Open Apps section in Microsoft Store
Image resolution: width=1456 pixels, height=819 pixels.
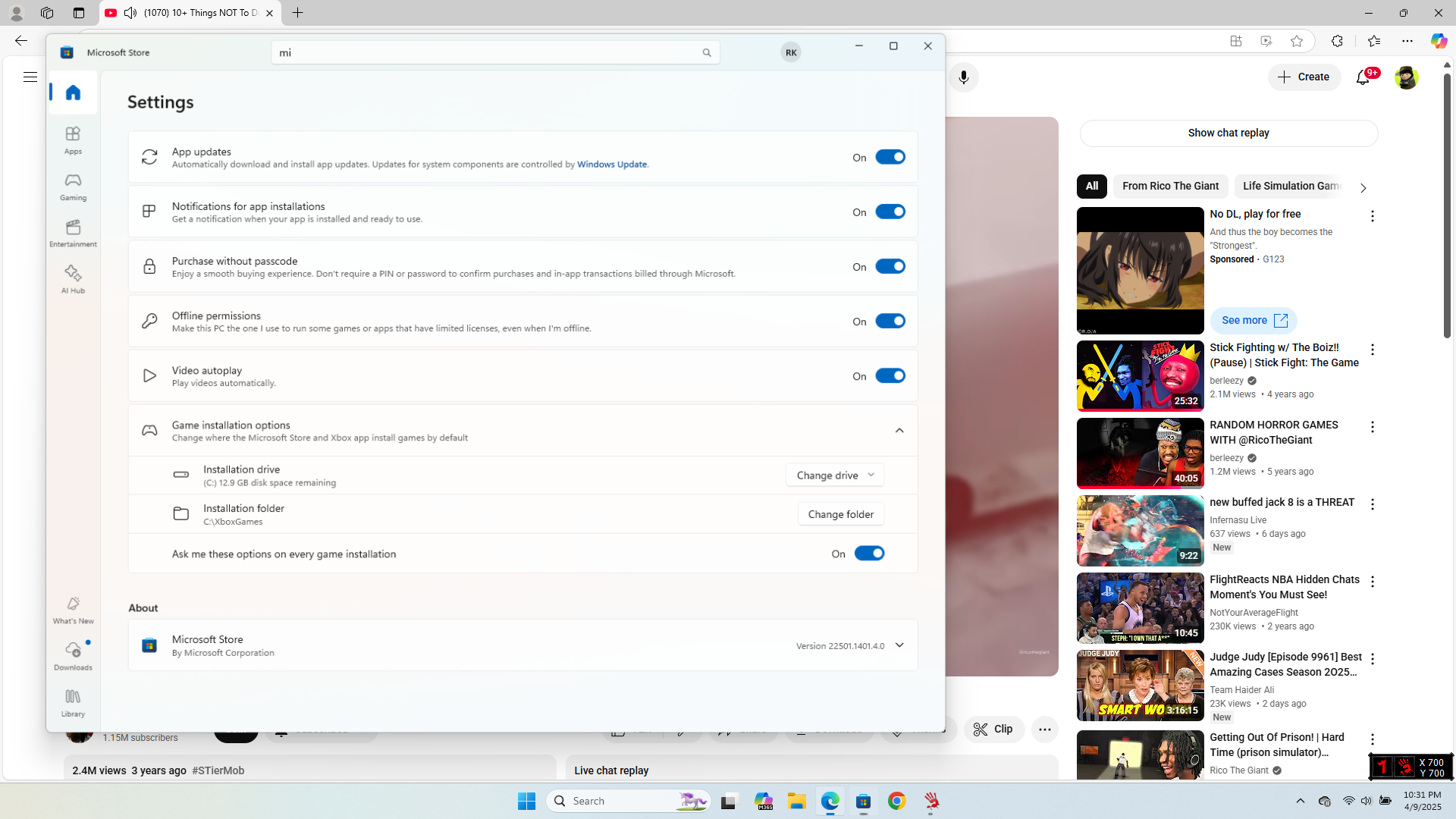point(73,140)
